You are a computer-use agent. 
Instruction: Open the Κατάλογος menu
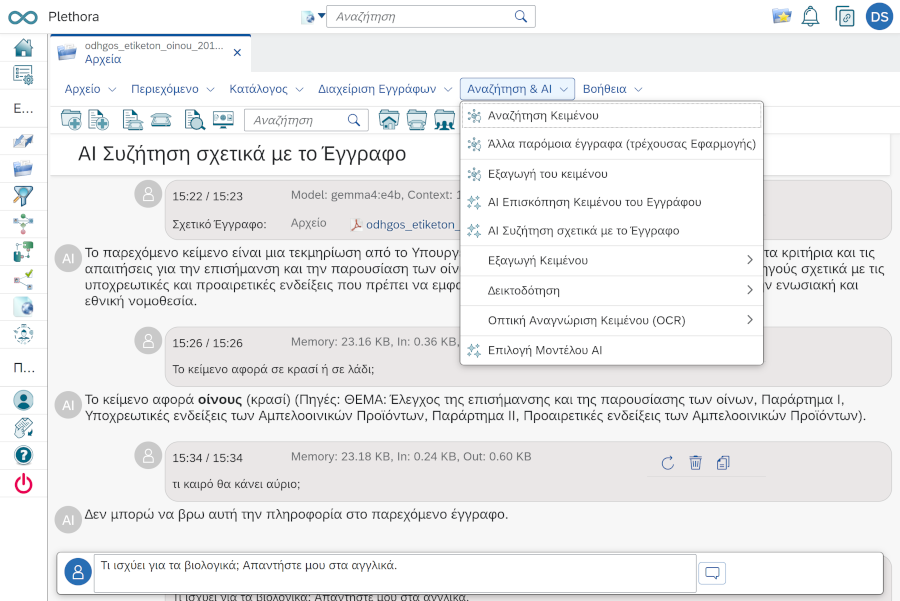(x=266, y=89)
